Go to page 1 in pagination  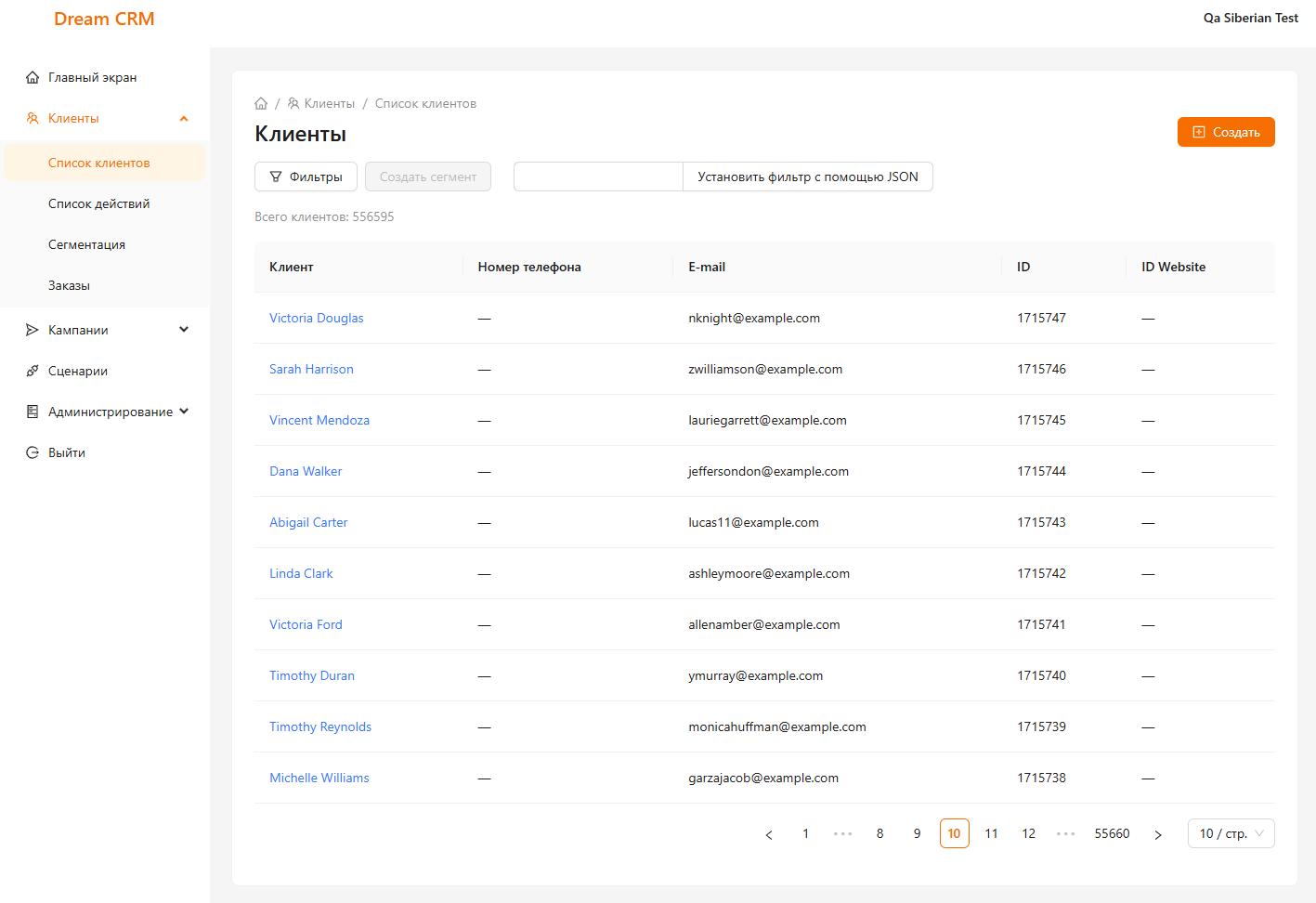806,833
